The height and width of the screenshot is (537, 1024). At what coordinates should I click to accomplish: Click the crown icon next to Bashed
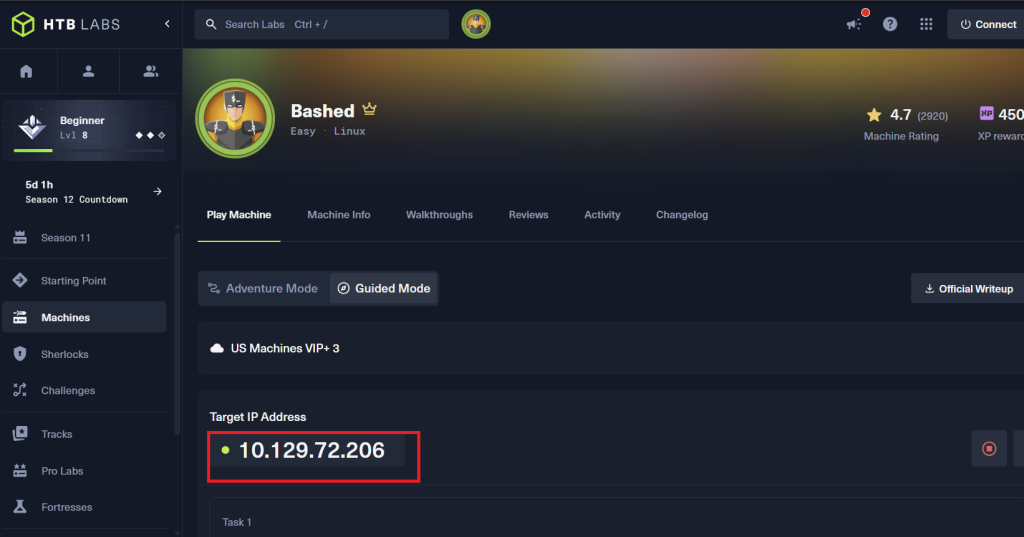[x=370, y=109]
